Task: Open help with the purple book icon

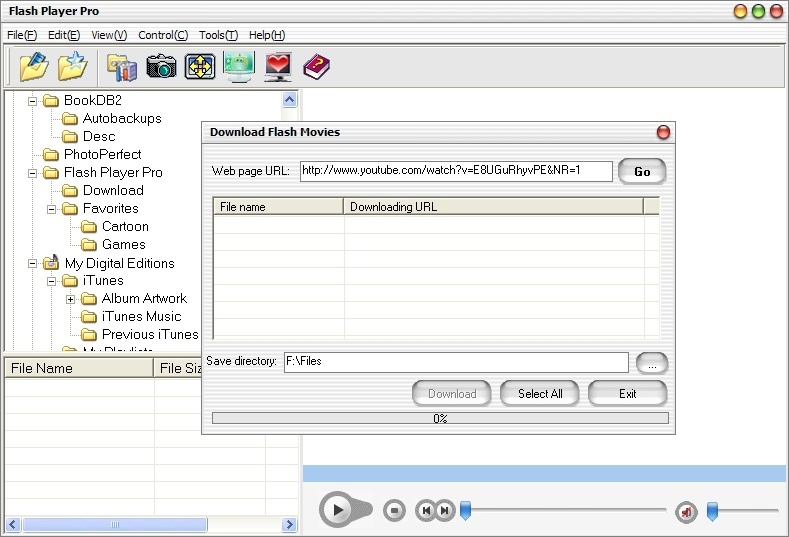Action: (x=317, y=66)
